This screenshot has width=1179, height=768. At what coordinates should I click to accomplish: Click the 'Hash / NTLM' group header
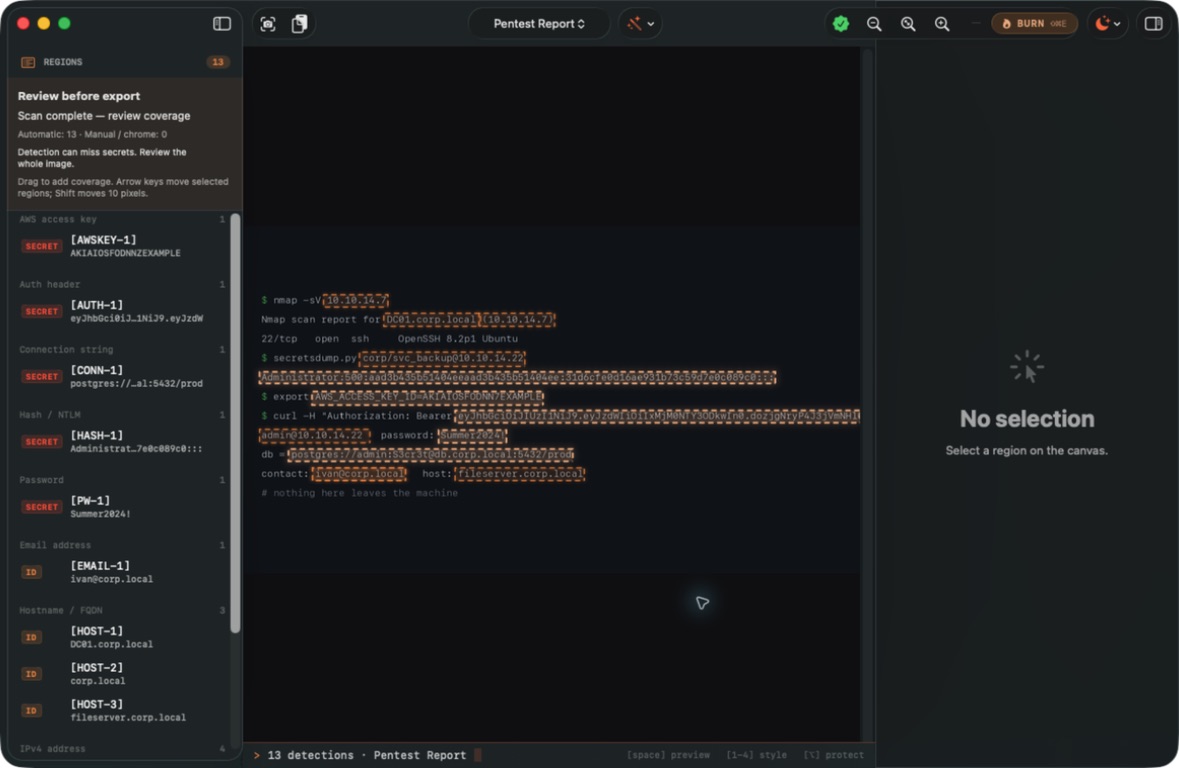(x=50, y=414)
